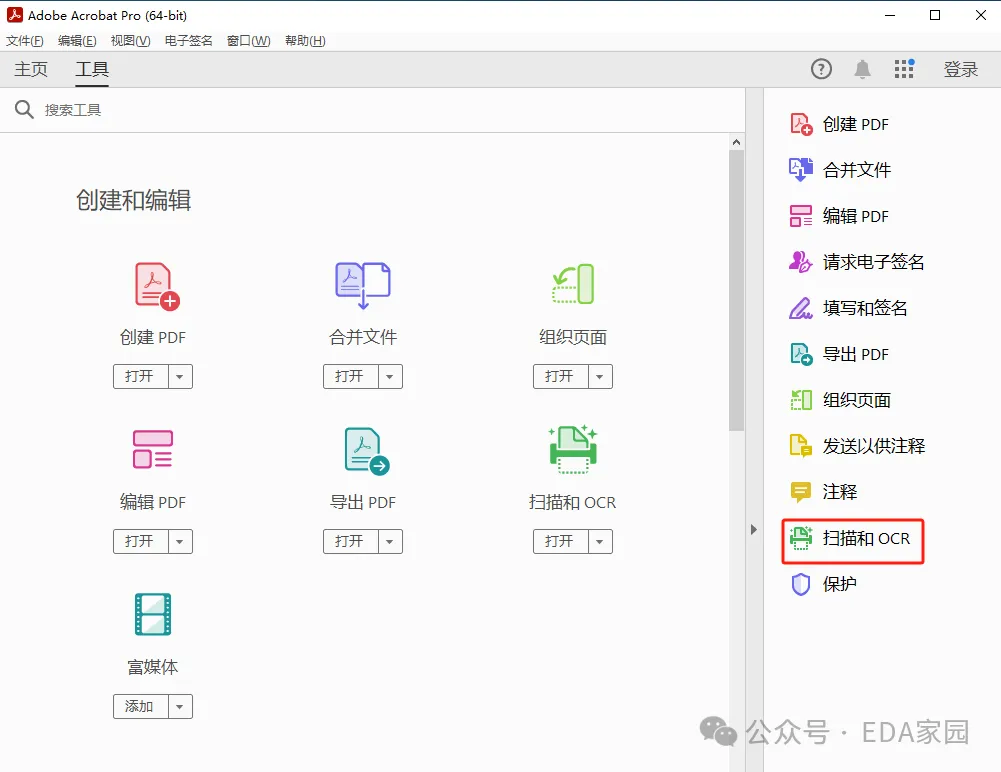Click 打开 button under 编辑 PDF

tap(140, 541)
